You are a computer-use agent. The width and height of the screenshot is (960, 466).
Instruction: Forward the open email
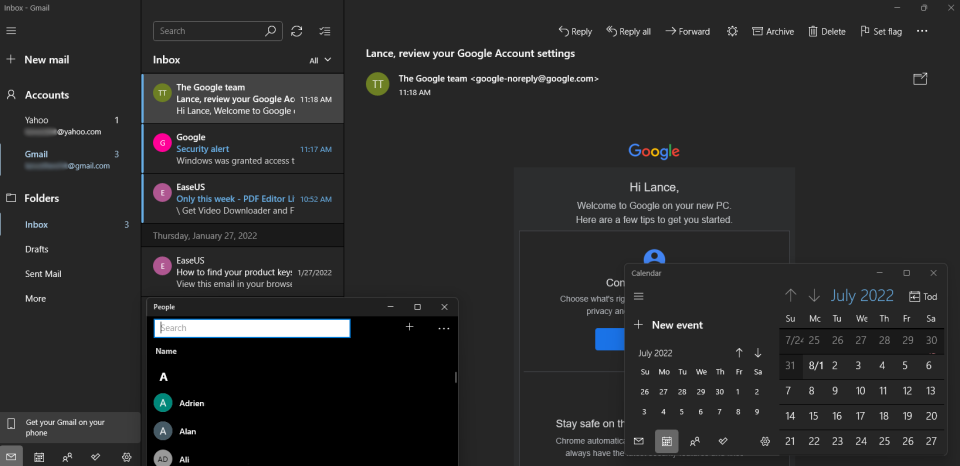(688, 31)
